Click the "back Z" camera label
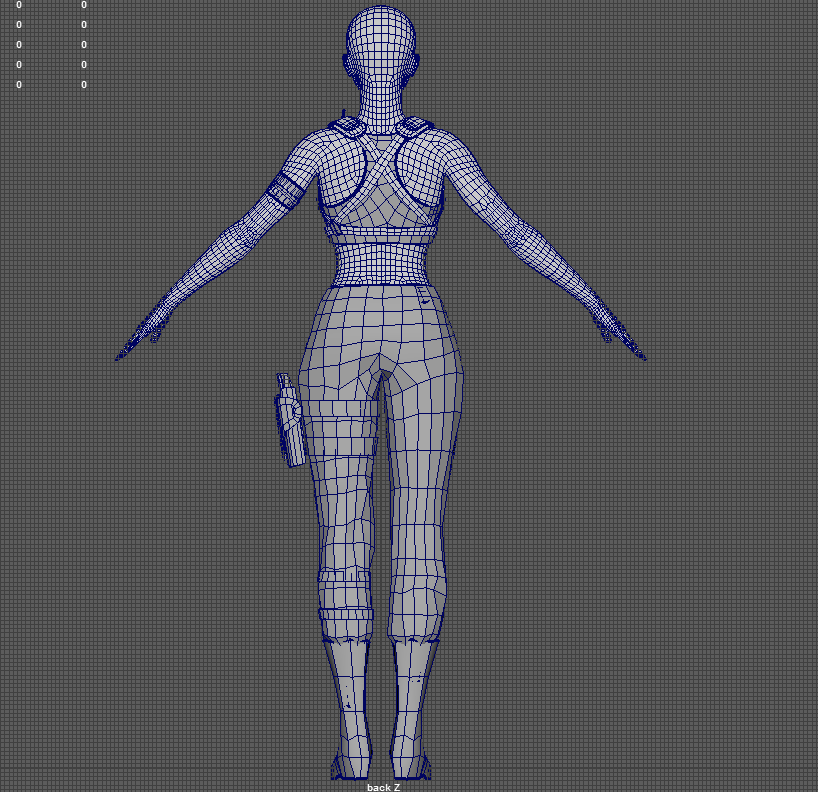 (383, 787)
